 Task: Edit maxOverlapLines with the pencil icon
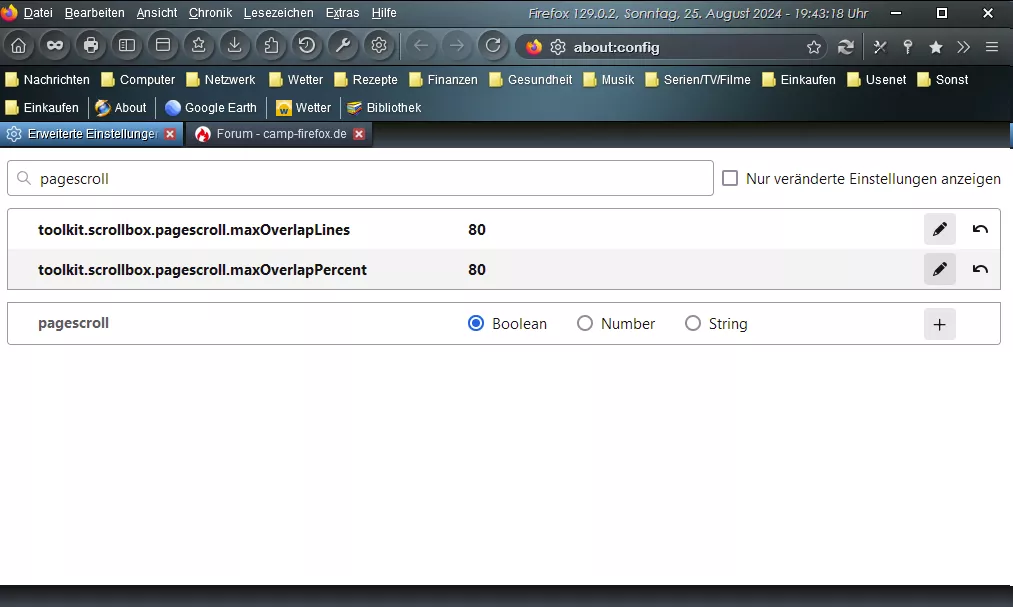pos(940,229)
